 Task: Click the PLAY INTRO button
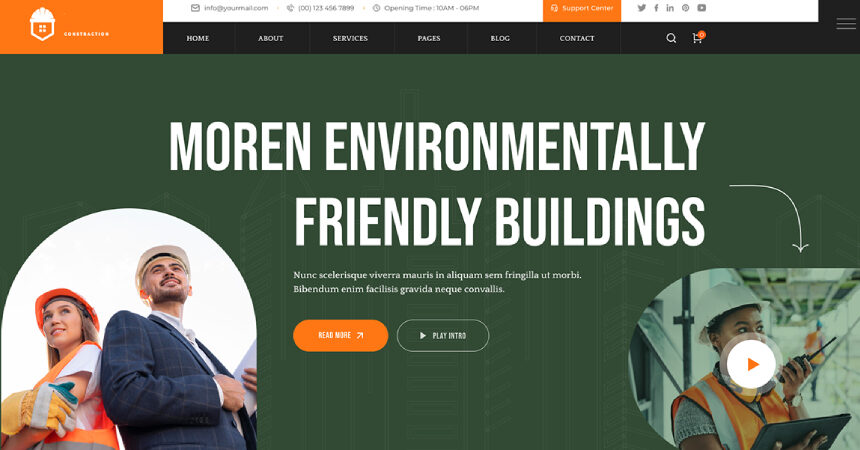[x=443, y=335]
